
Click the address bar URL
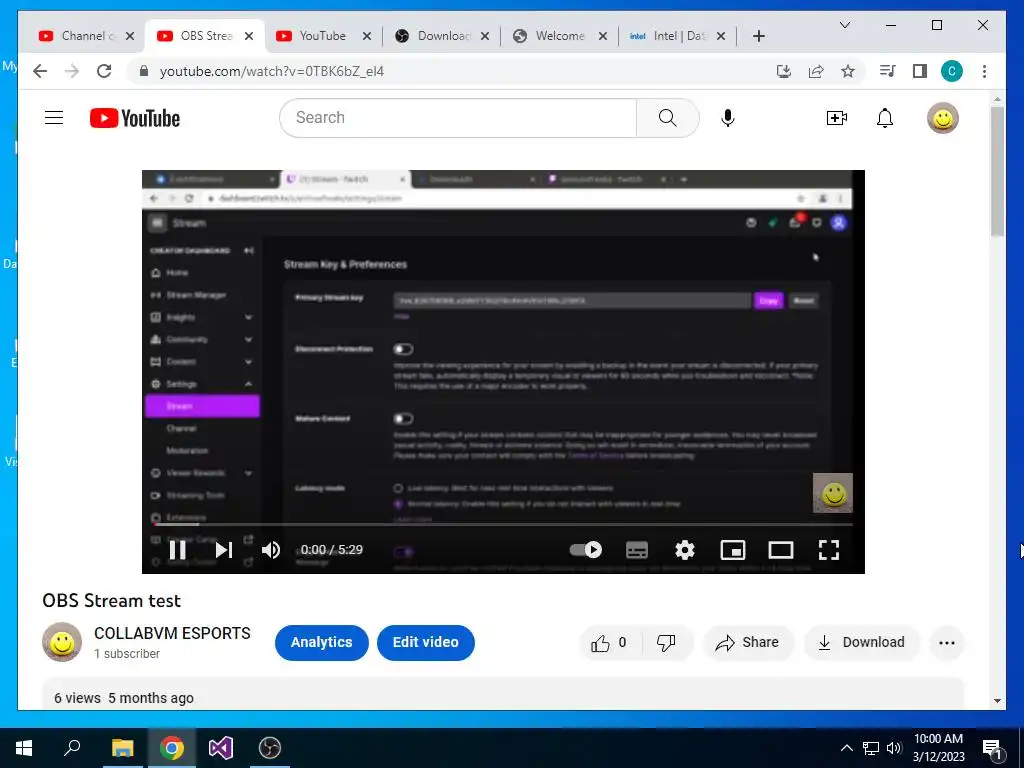(x=272, y=71)
